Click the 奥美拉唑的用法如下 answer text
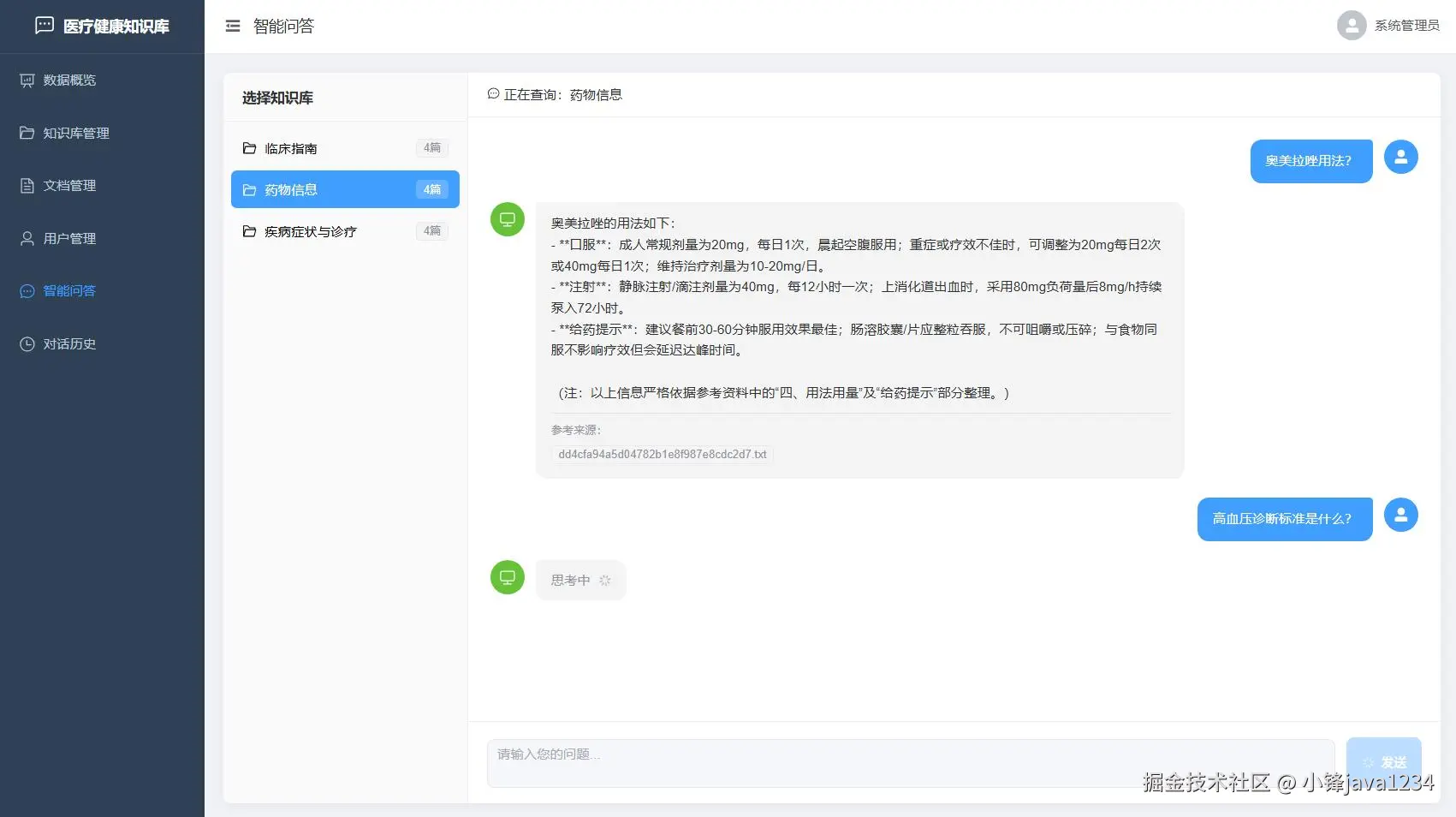 point(613,224)
